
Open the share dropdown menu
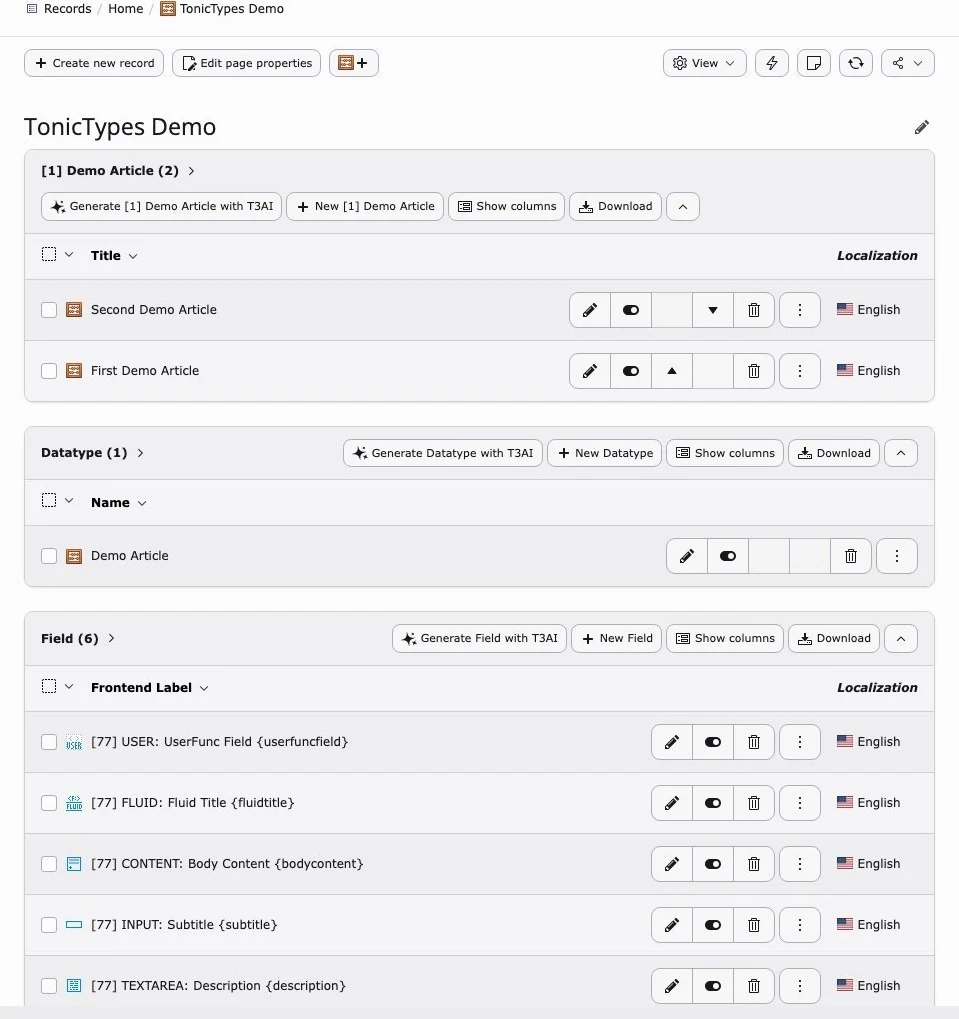coord(908,63)
